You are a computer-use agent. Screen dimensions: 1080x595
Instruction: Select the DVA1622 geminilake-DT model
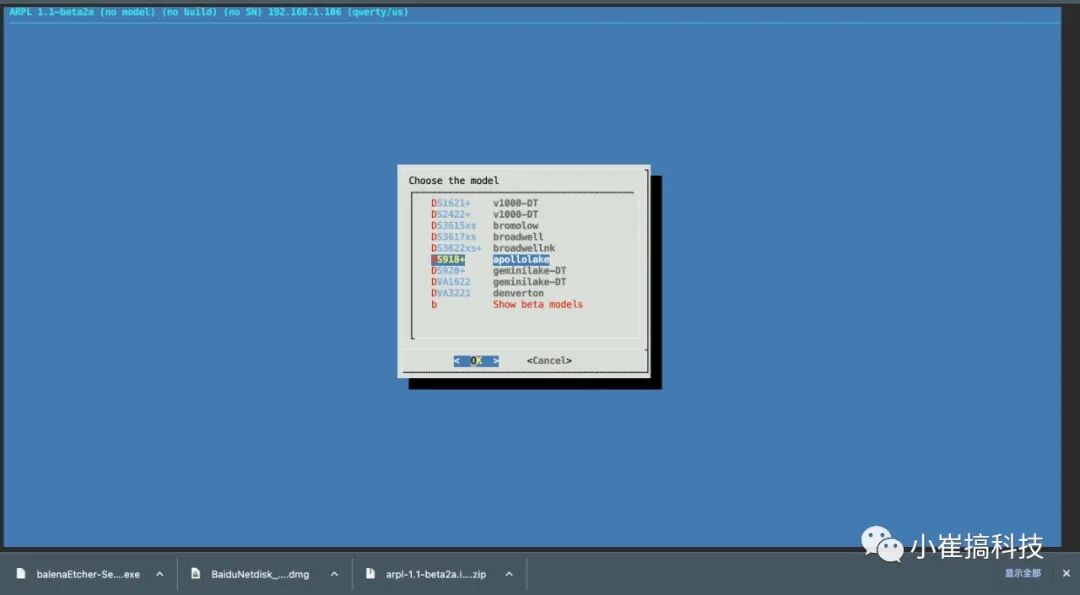499,282
